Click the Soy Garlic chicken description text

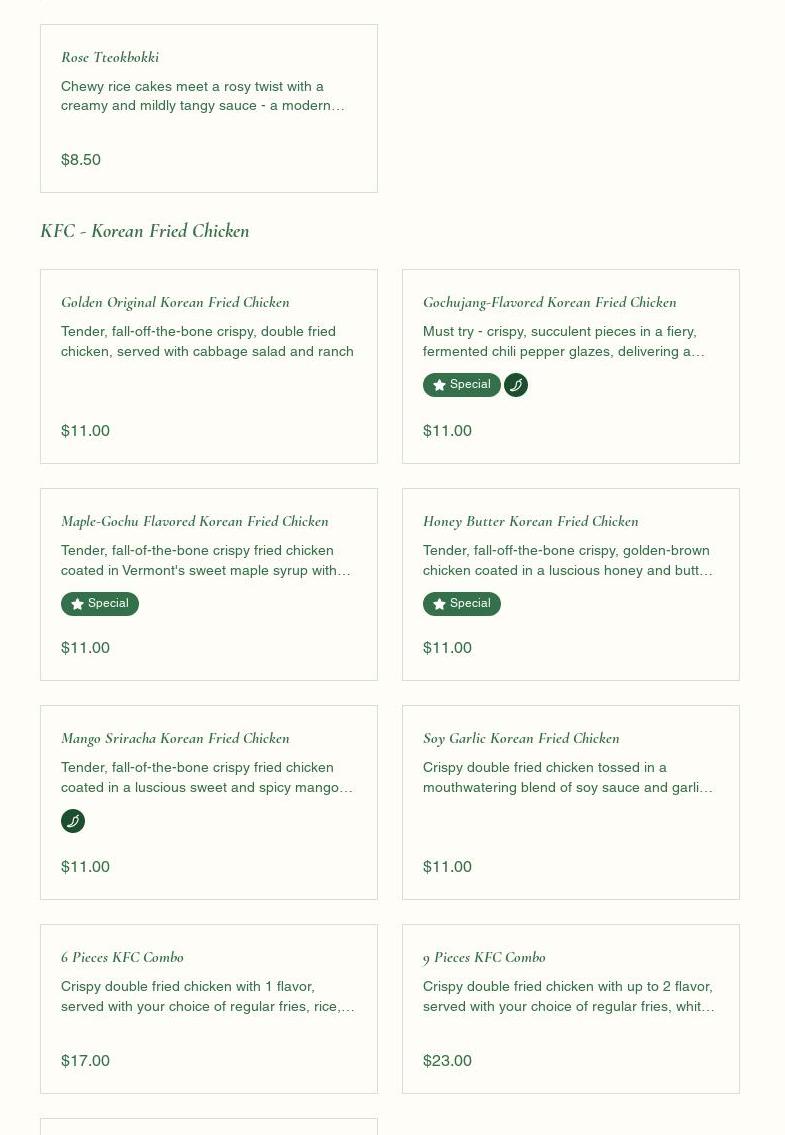click(567, 778)
